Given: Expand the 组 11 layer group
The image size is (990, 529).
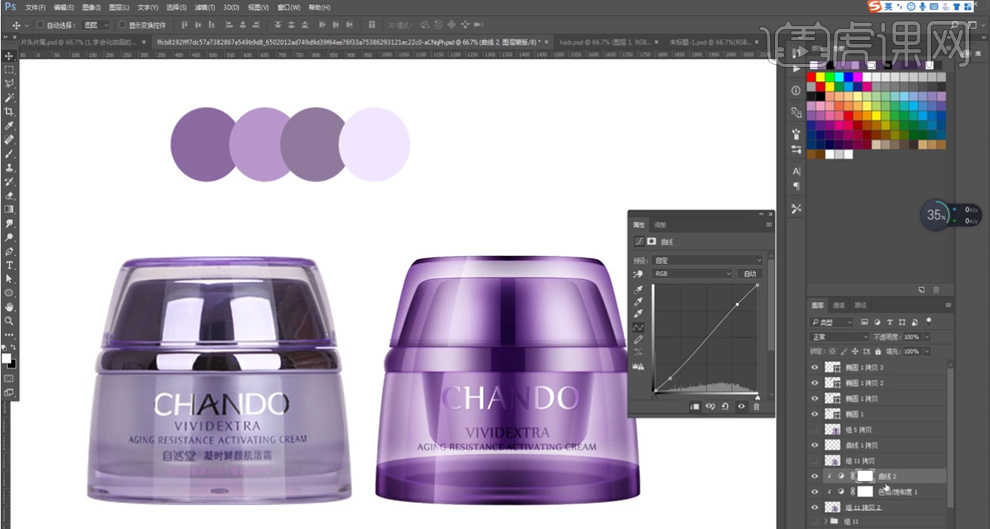Looking at the screenshot, I should (826, 521).
